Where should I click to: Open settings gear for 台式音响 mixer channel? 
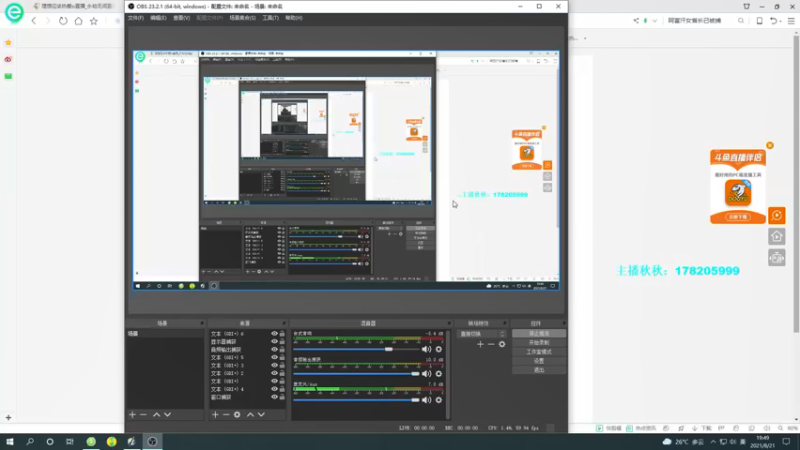pos(439,349)
